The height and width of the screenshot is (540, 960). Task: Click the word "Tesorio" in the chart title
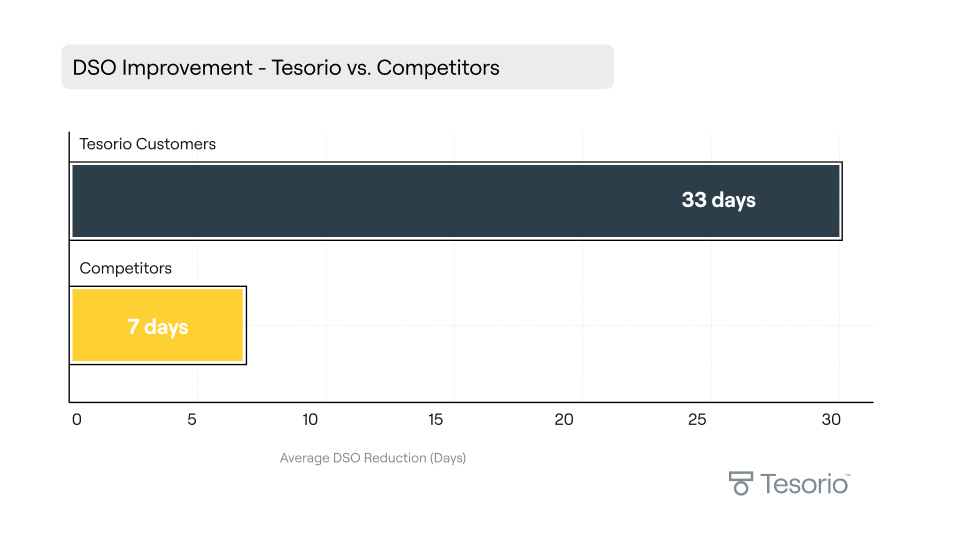[306, 68]
